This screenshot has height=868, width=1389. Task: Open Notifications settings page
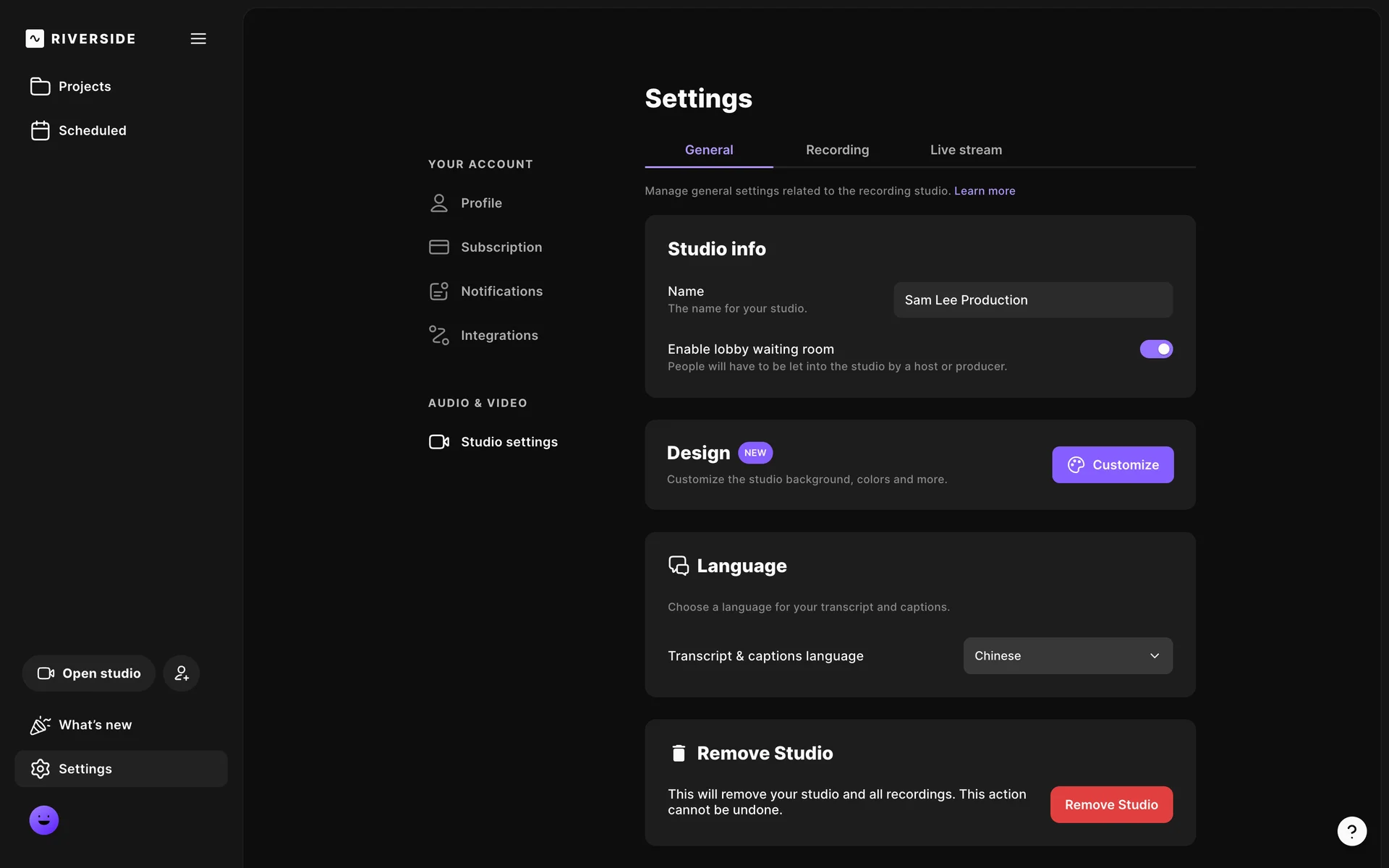coord(501,292)
